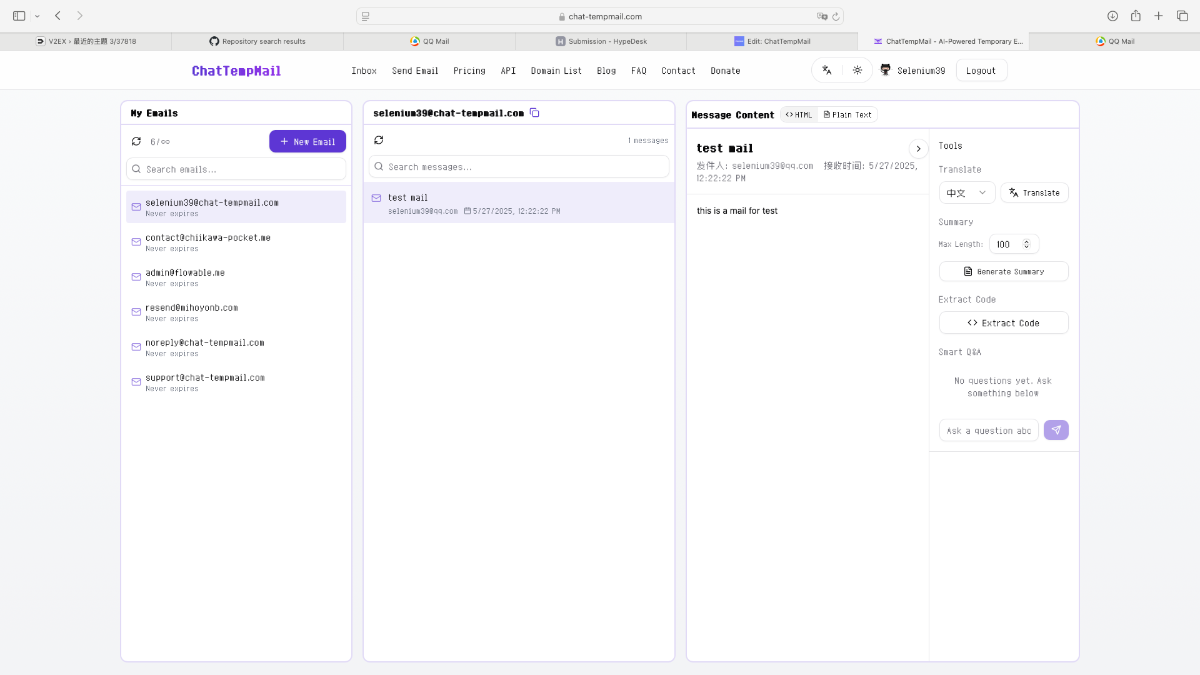Switch message view to HTML
Viewport: 1200px width, 675px height.
click(x=799, y=115)
